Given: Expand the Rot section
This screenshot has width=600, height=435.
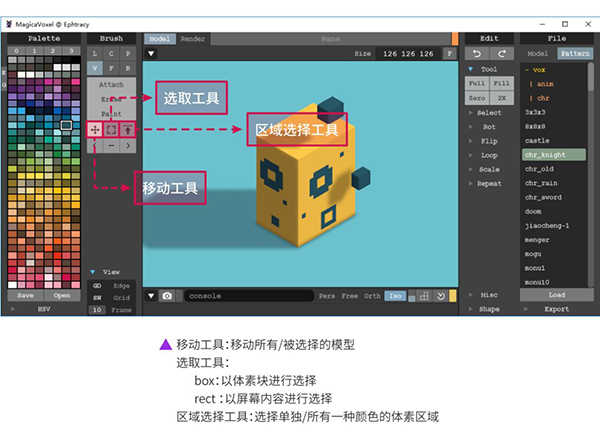Looking at the screenshot, I should tap(471, 127).
